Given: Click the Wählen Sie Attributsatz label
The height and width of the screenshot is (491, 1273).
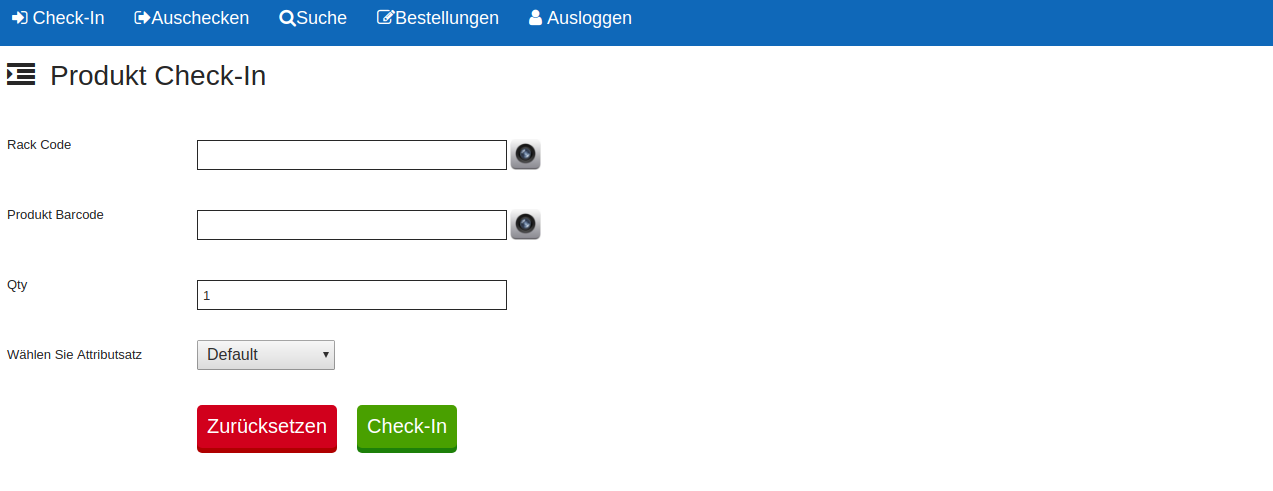Looking at the screenshot, I should [x=74, y=355].
